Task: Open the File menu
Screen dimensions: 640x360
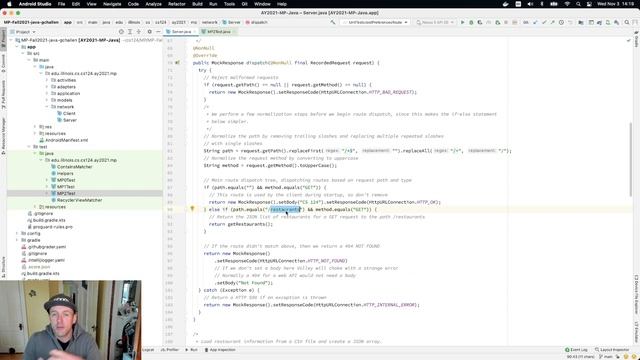Action: click(x=61, y=4)
